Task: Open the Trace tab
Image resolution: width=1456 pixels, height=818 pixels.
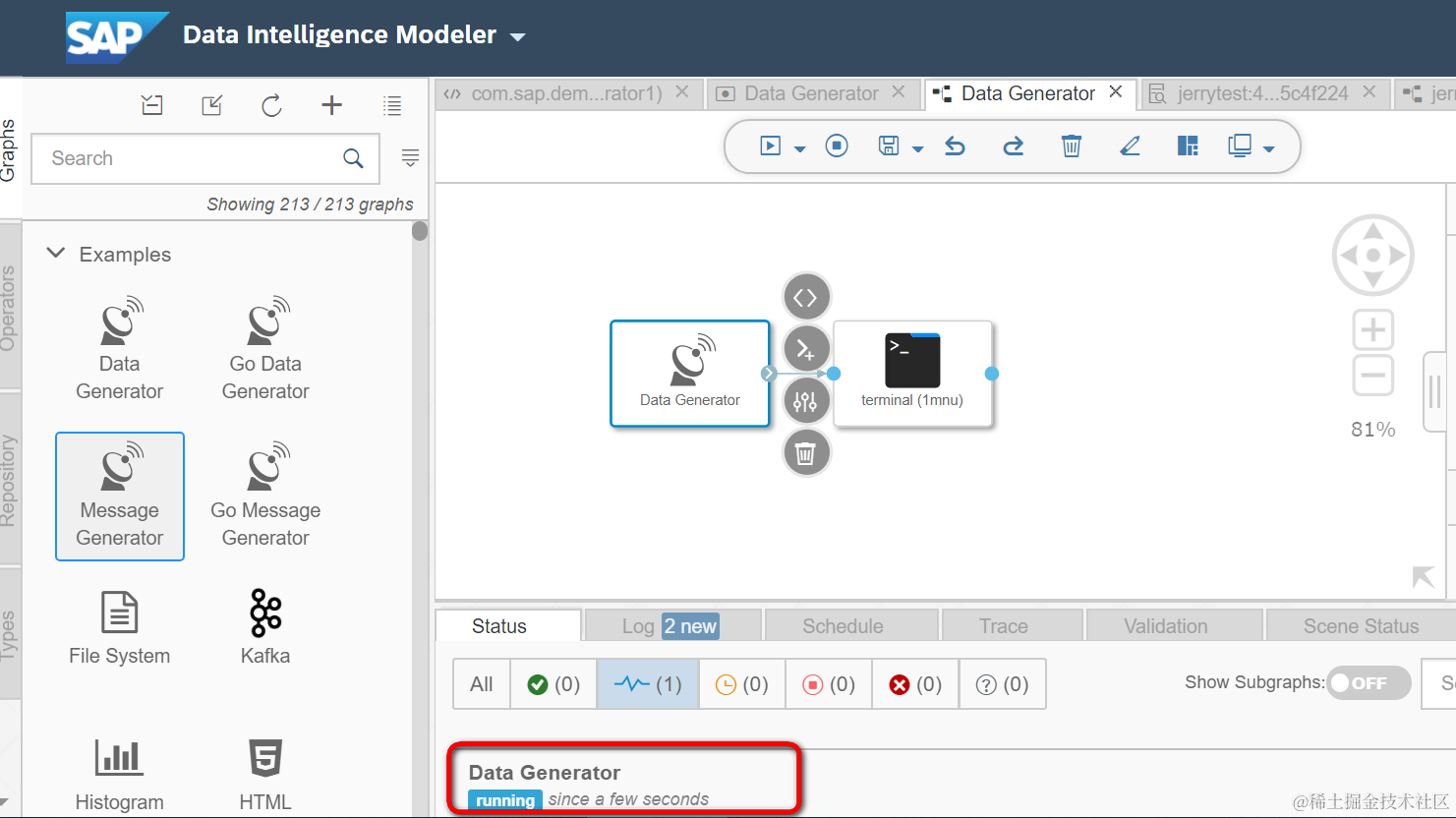Action: 1013,626
